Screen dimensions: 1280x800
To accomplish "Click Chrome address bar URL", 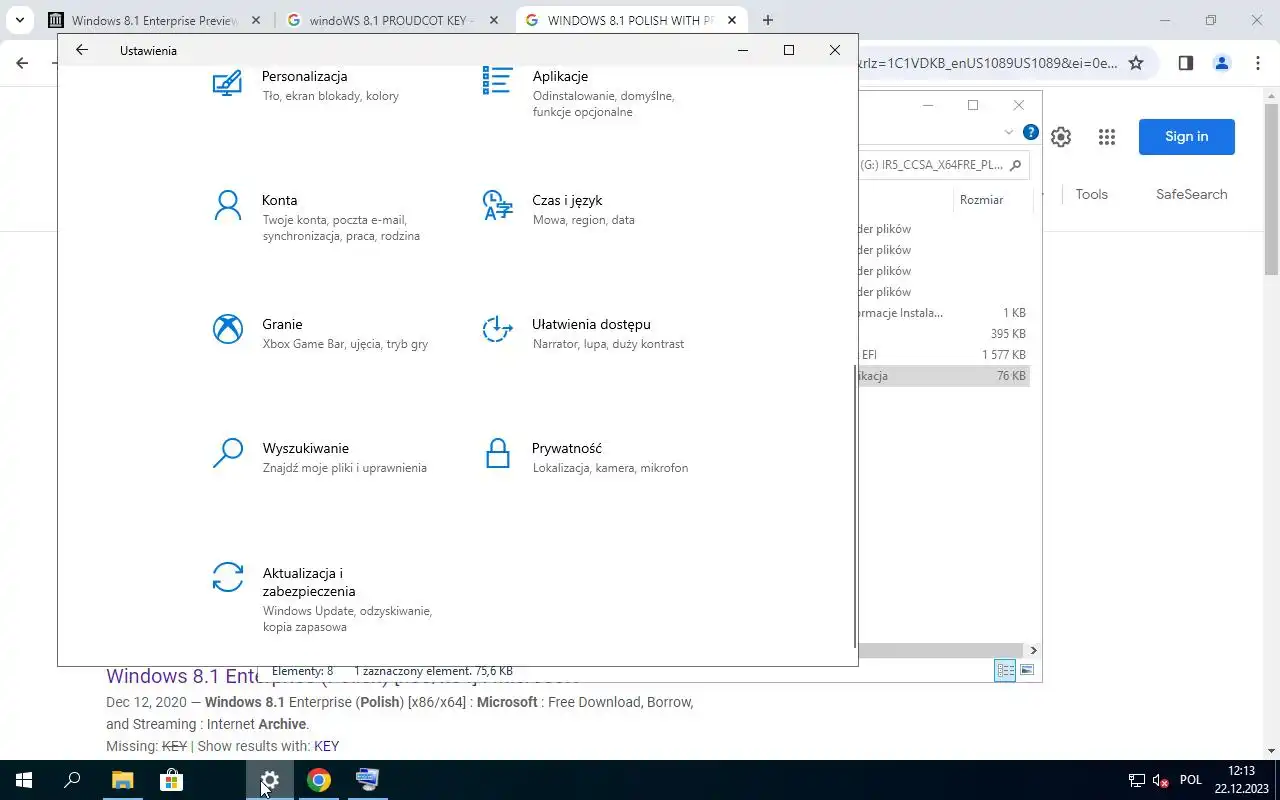I will [988, 63].
